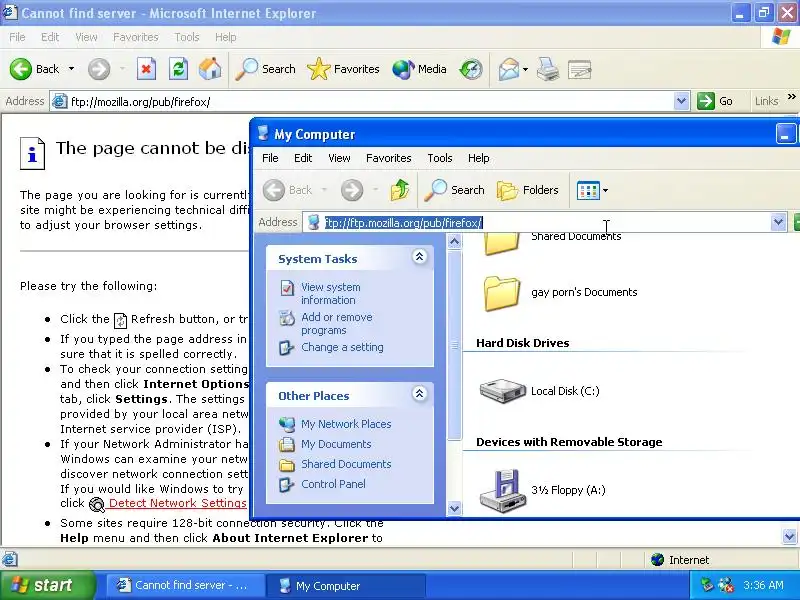Collapse System Tasks panel
The image size is (800, 600).
coord(419,257)
